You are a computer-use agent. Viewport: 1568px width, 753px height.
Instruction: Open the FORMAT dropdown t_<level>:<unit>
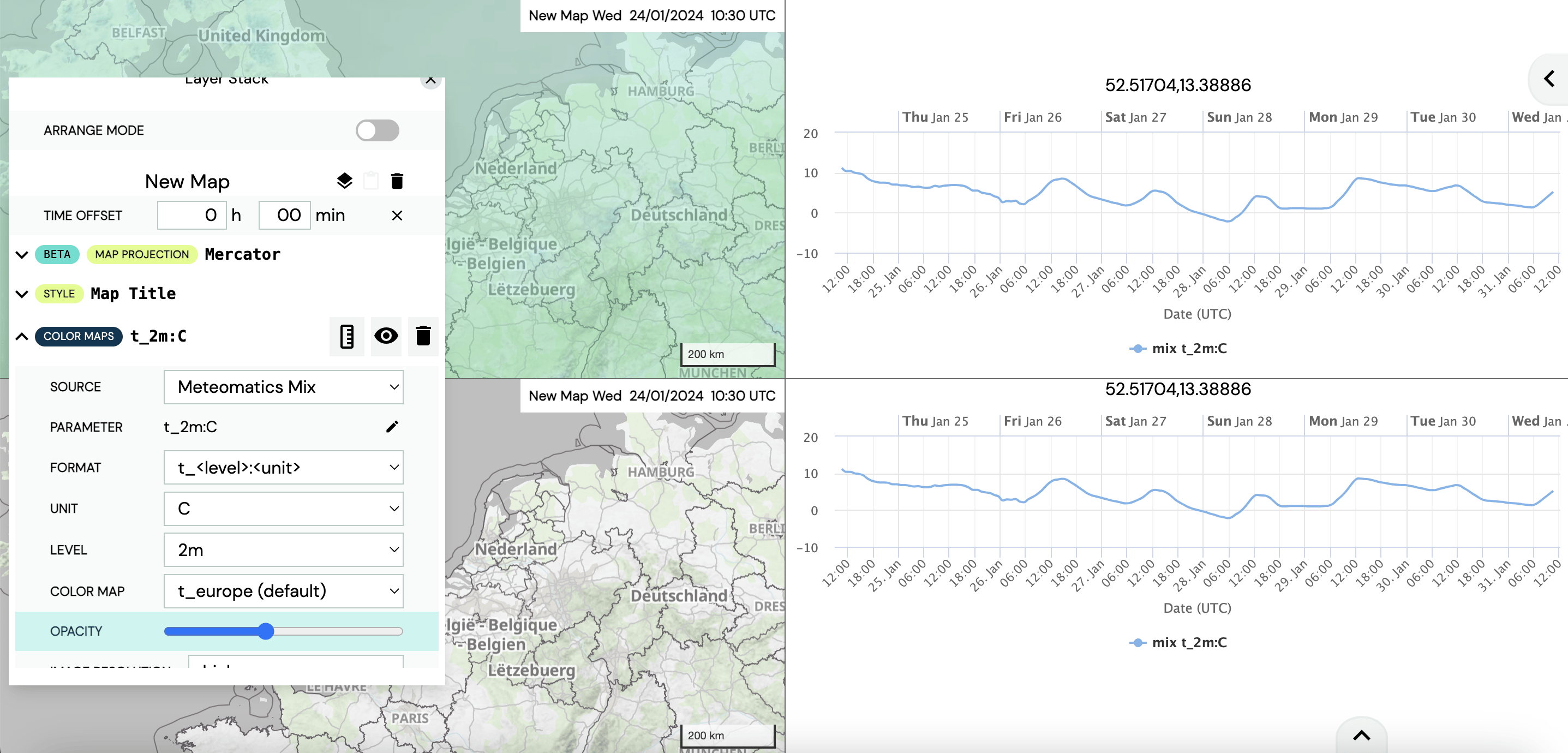[x=283, y=467]
